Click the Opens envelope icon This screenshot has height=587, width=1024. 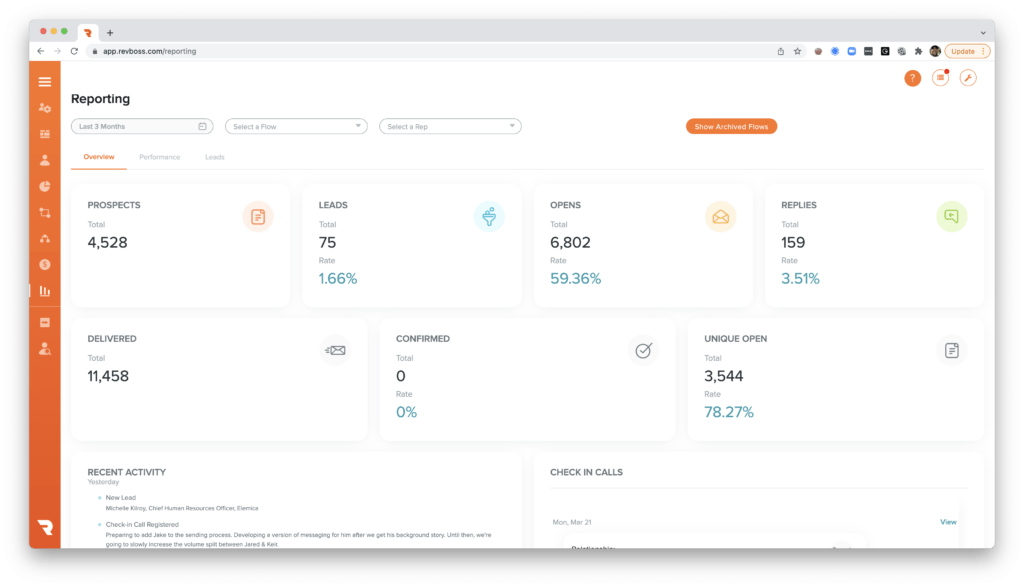pyautogui.click(x=720, y=217)
